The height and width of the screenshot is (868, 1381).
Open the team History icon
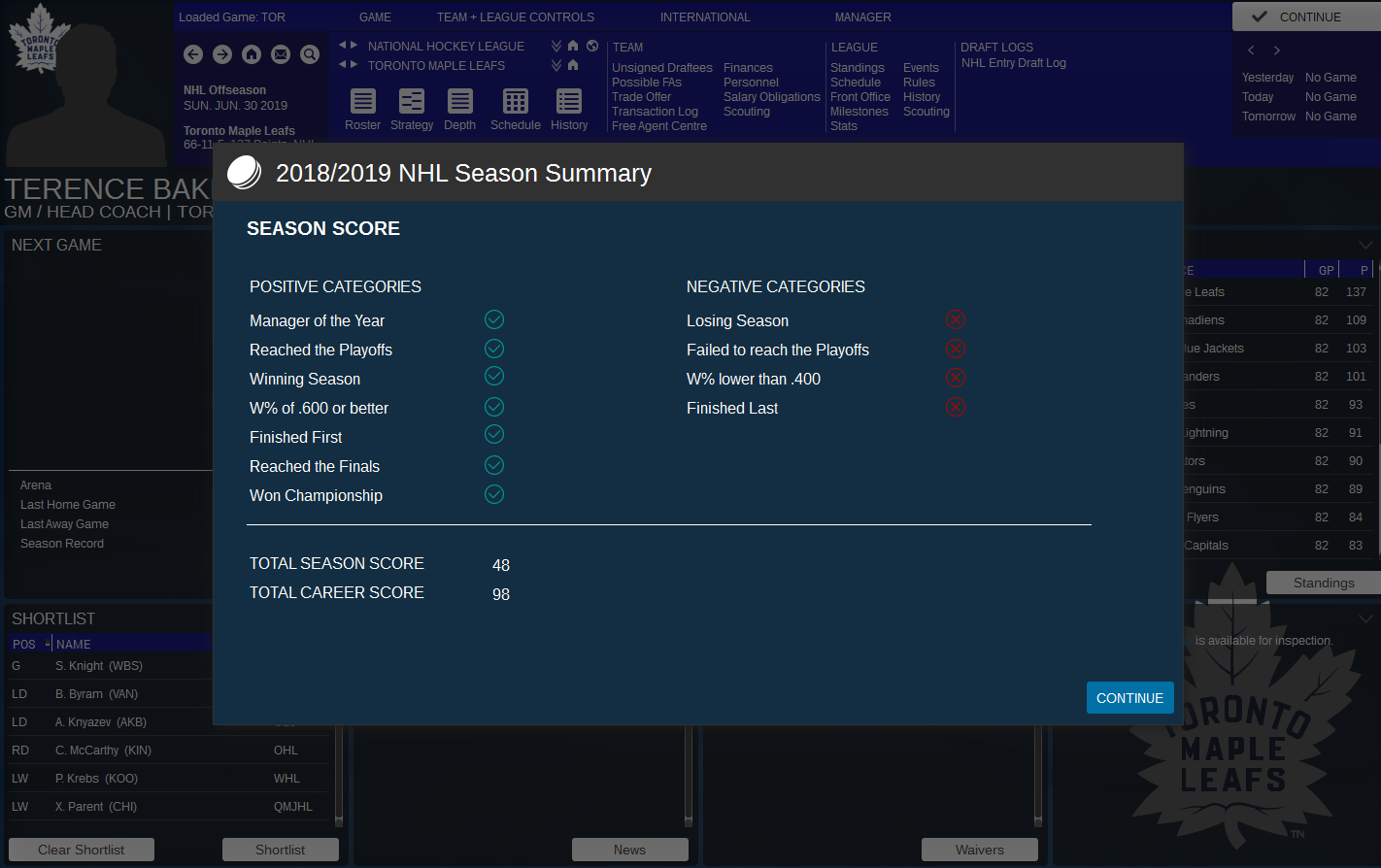click(x=569, y=101)
